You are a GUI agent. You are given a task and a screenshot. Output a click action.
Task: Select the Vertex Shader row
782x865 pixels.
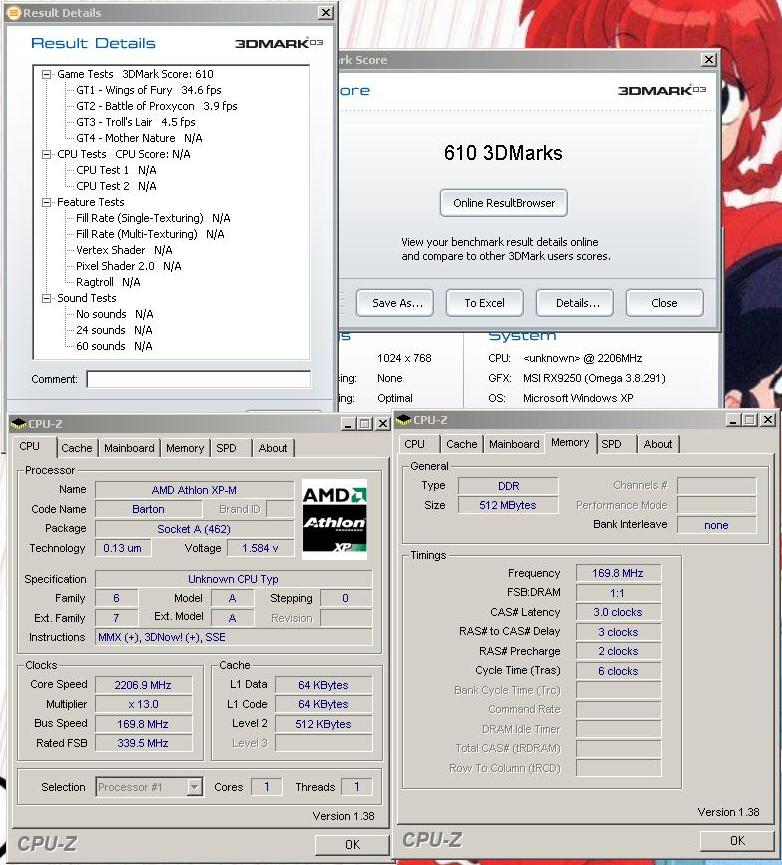pyautogui.click(x=124, y=250)
